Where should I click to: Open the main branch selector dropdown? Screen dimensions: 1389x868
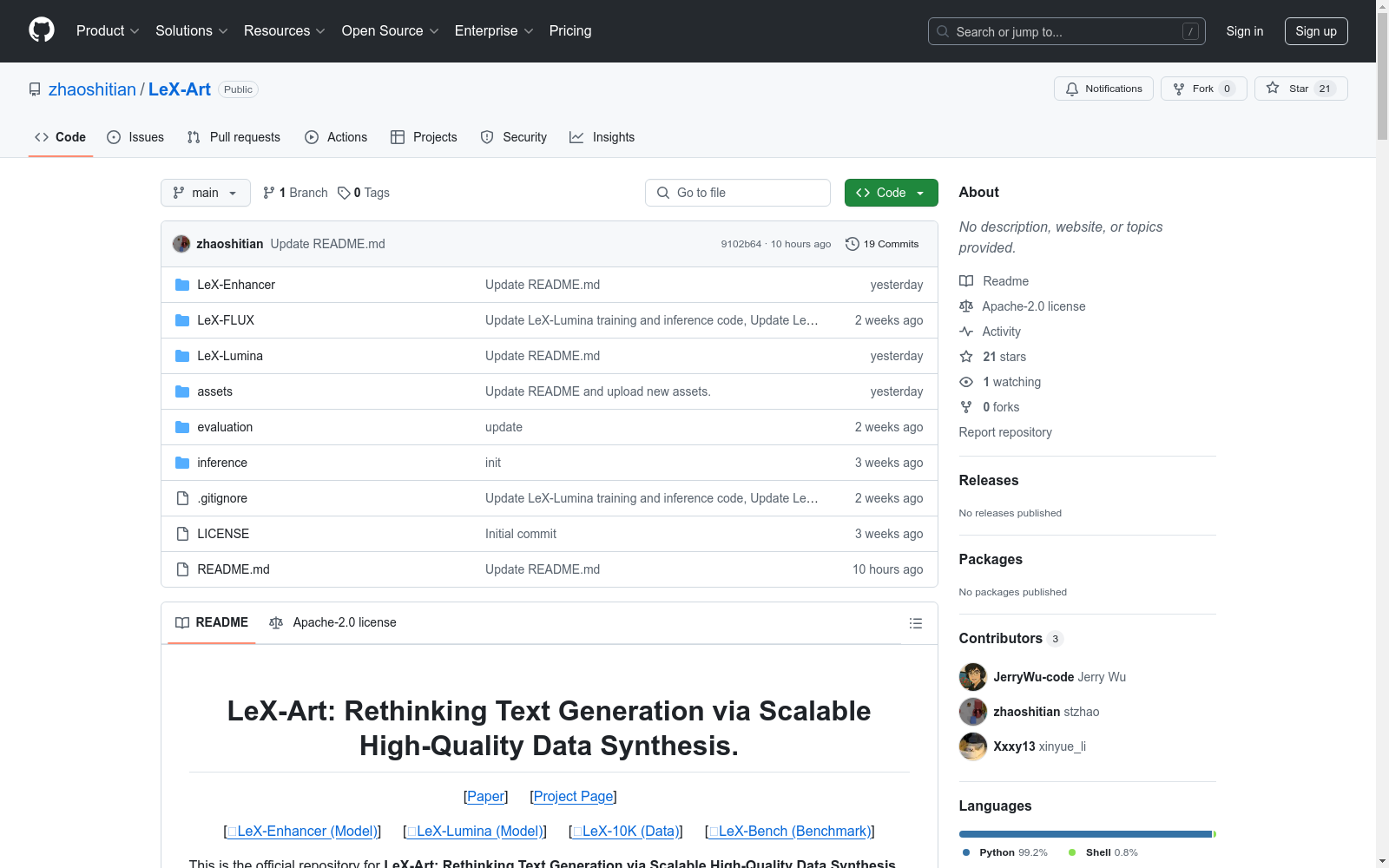pyautogui.click(x=206, y=193)
